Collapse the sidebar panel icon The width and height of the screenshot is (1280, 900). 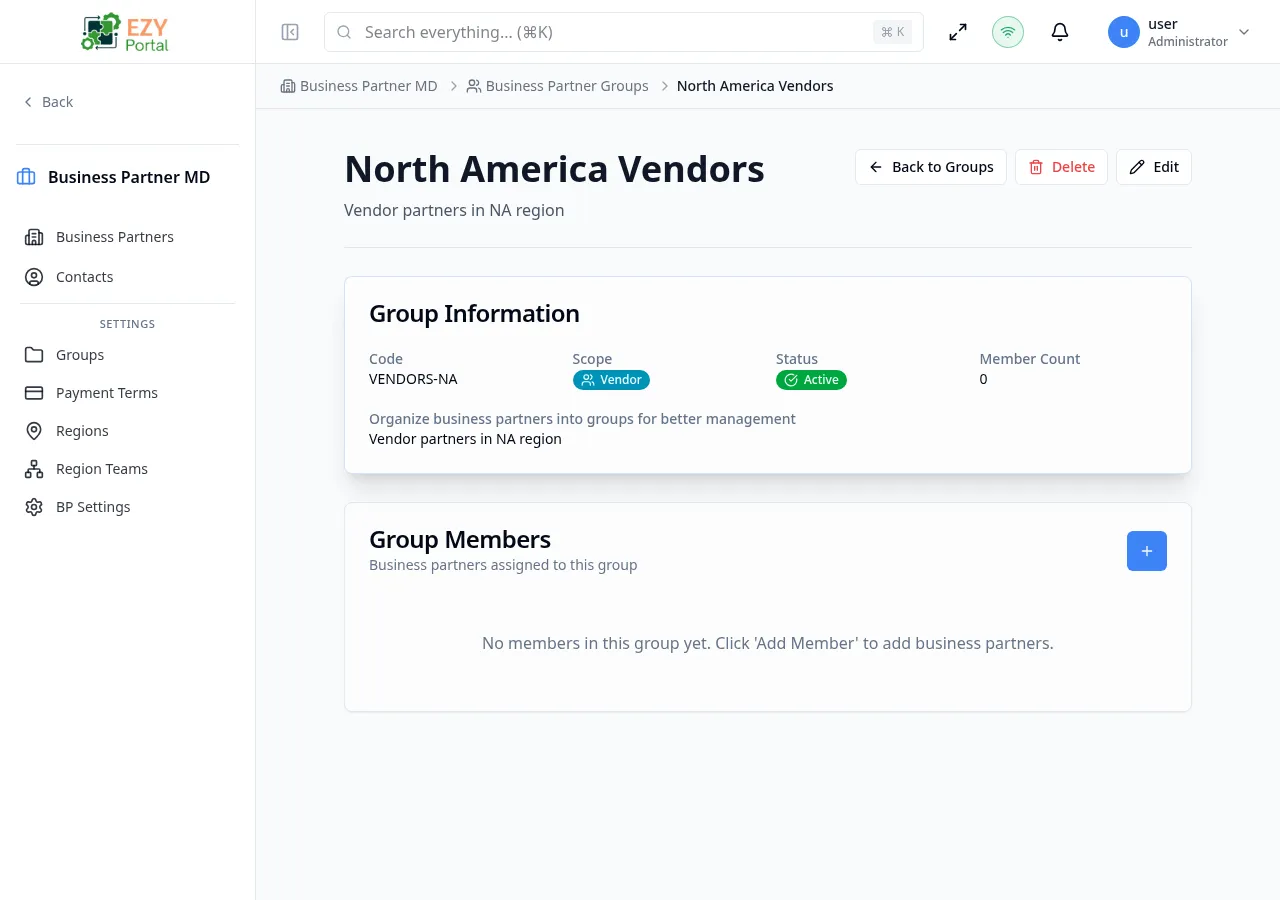pos(290,32)
